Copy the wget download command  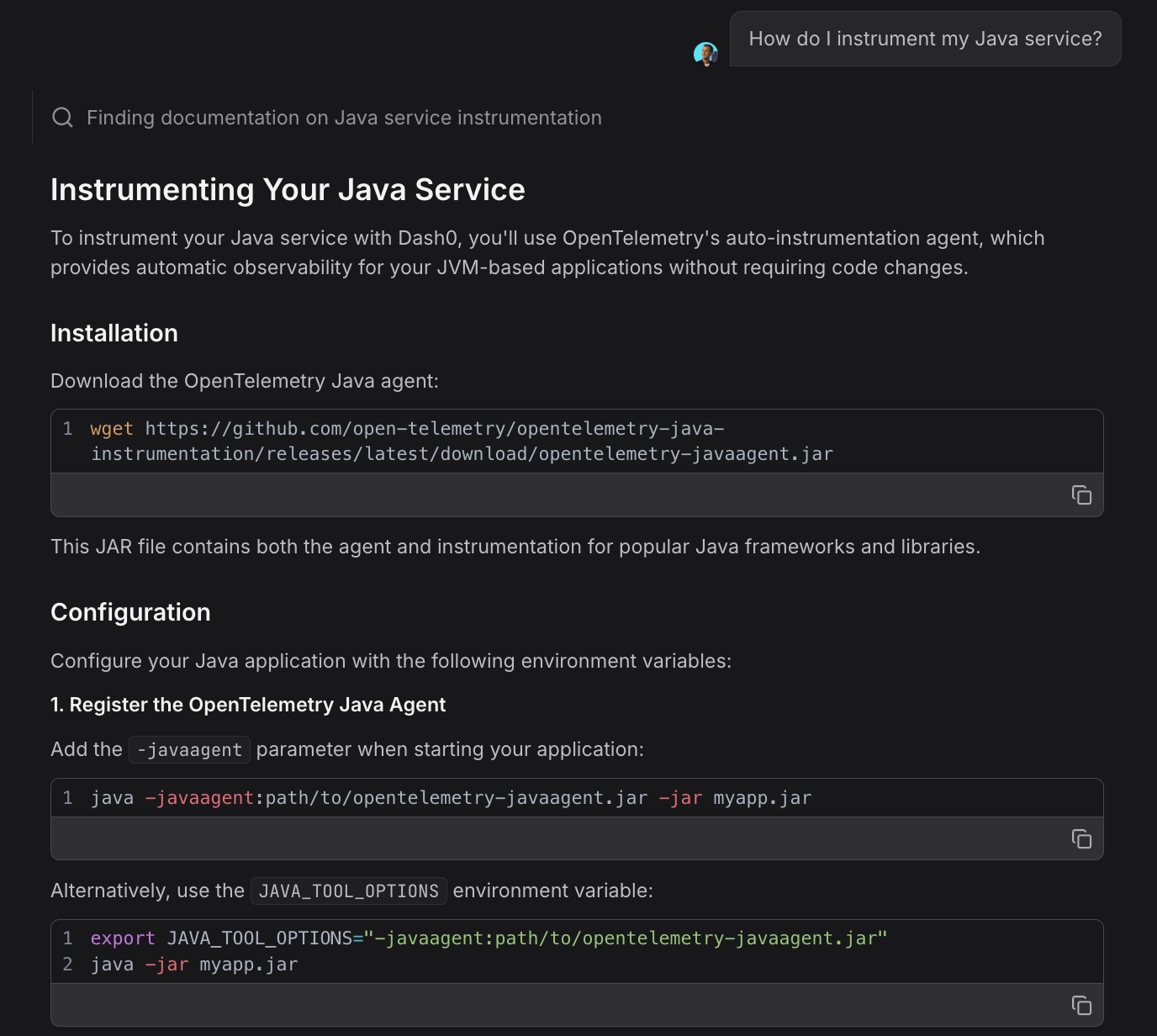(1081, 495)
